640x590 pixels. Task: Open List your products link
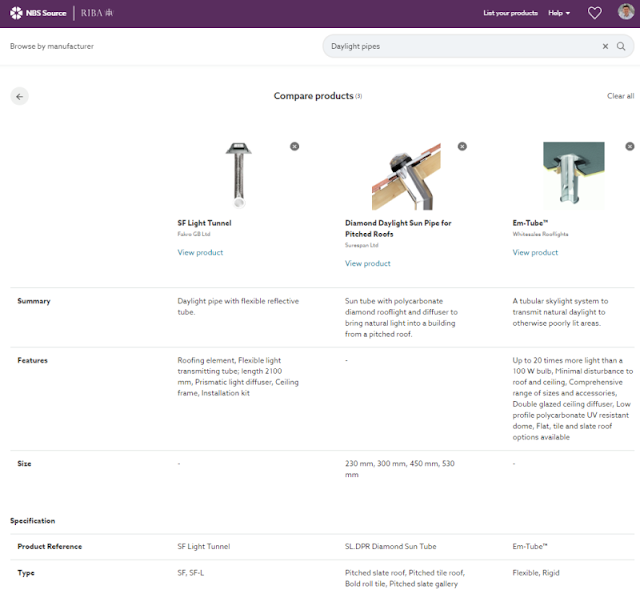[510, 13]
